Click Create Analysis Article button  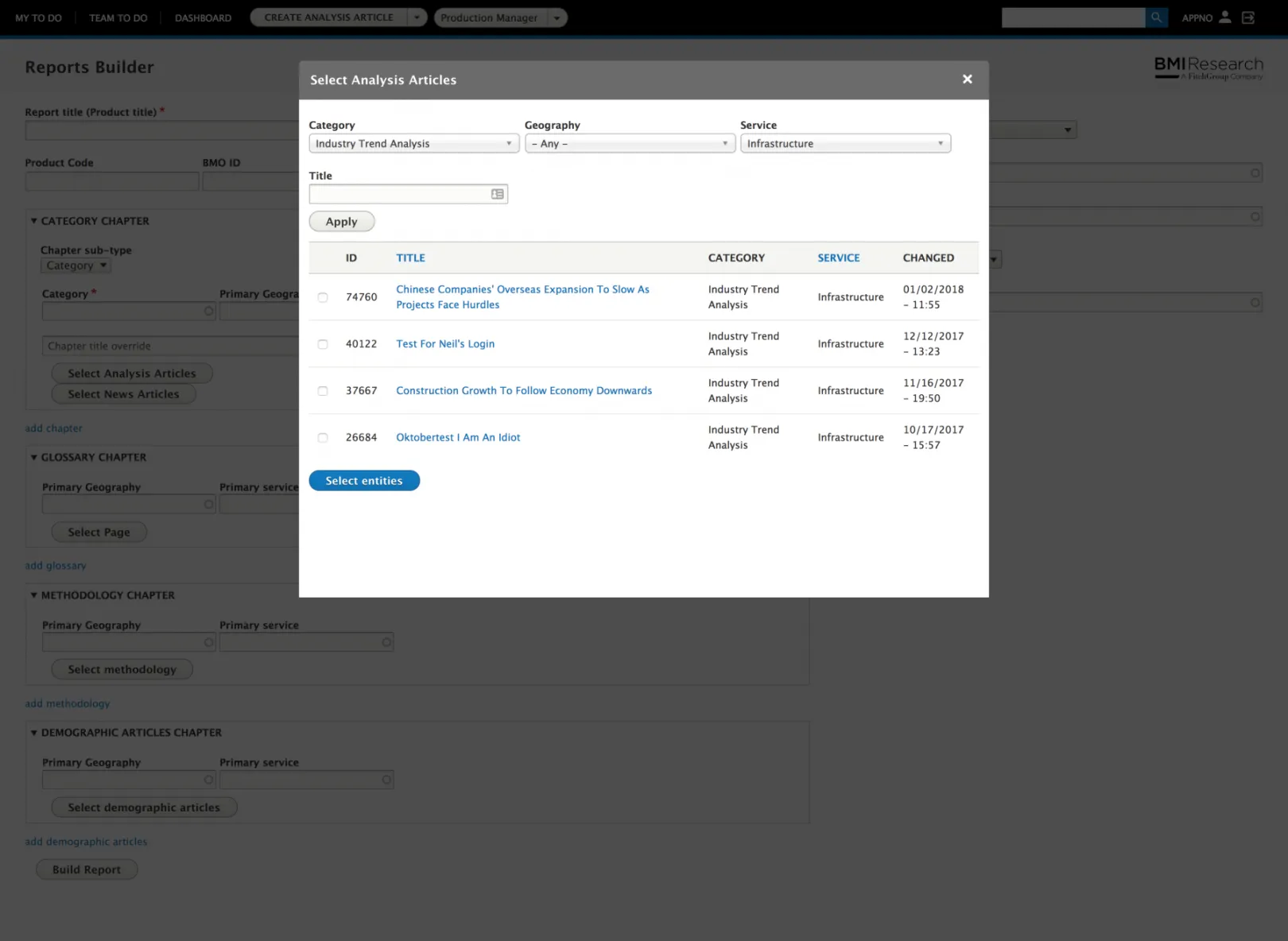click(x=328, y=17)
